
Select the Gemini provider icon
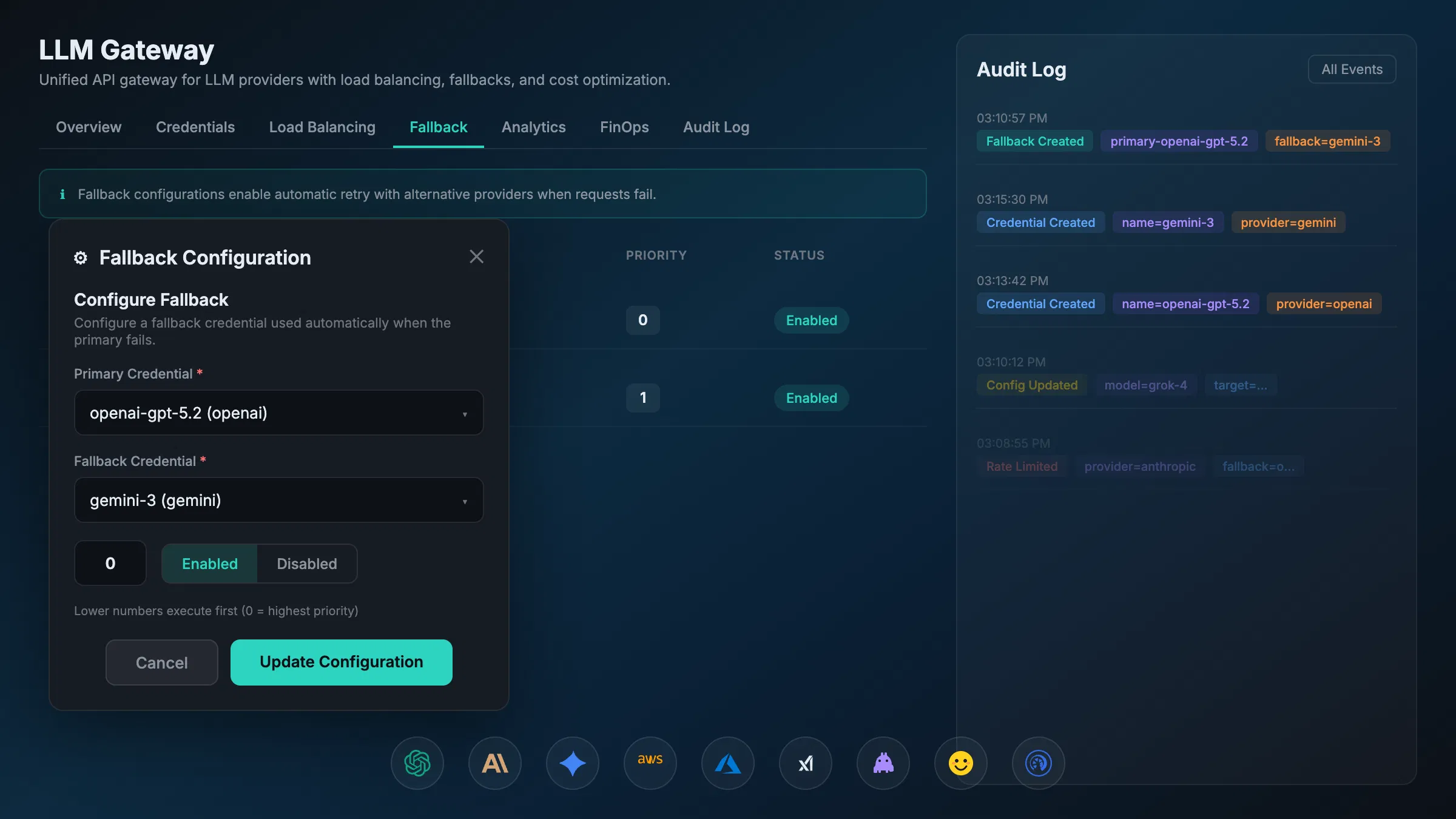tap(572, 763)
